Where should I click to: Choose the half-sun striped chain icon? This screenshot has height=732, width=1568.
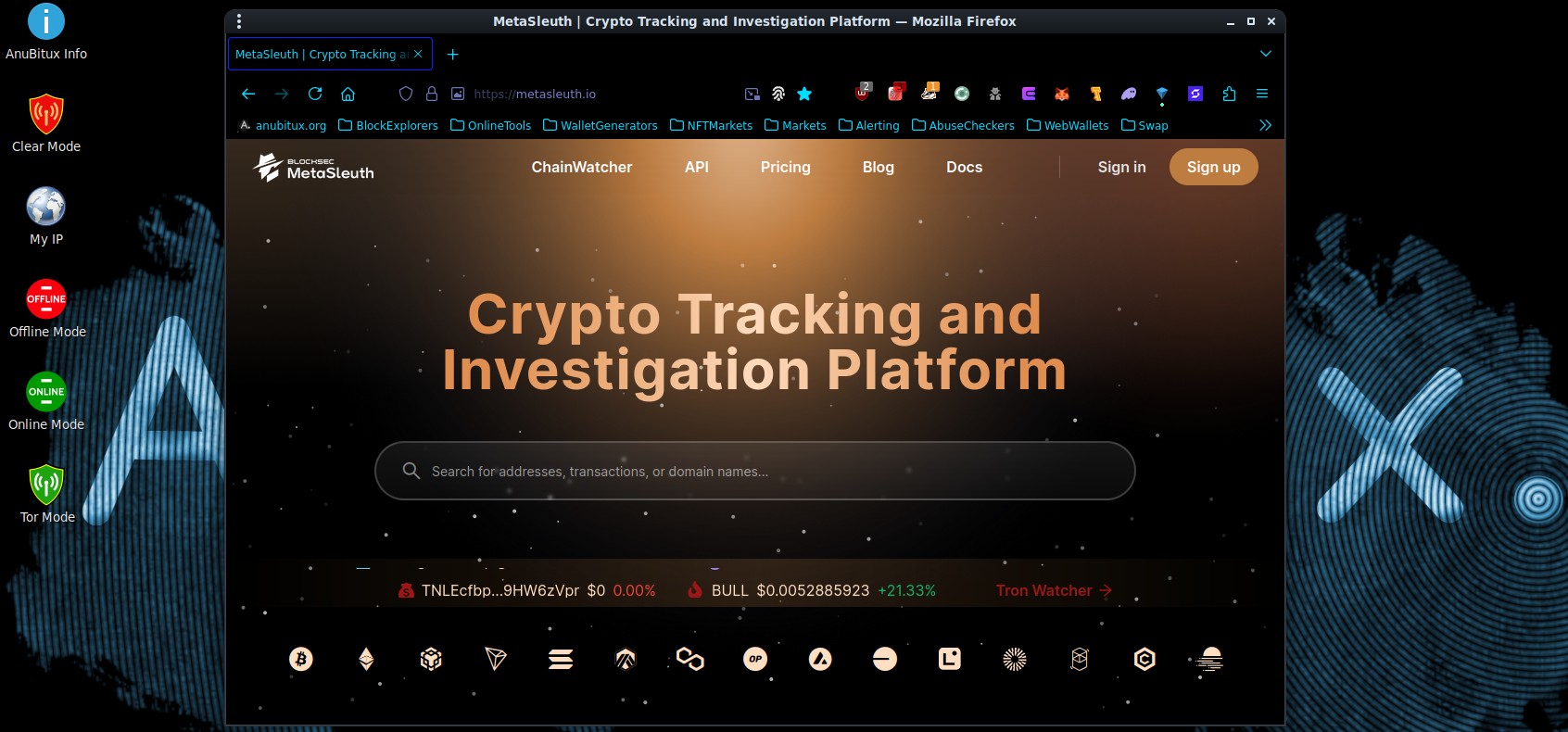point(1210,659)
